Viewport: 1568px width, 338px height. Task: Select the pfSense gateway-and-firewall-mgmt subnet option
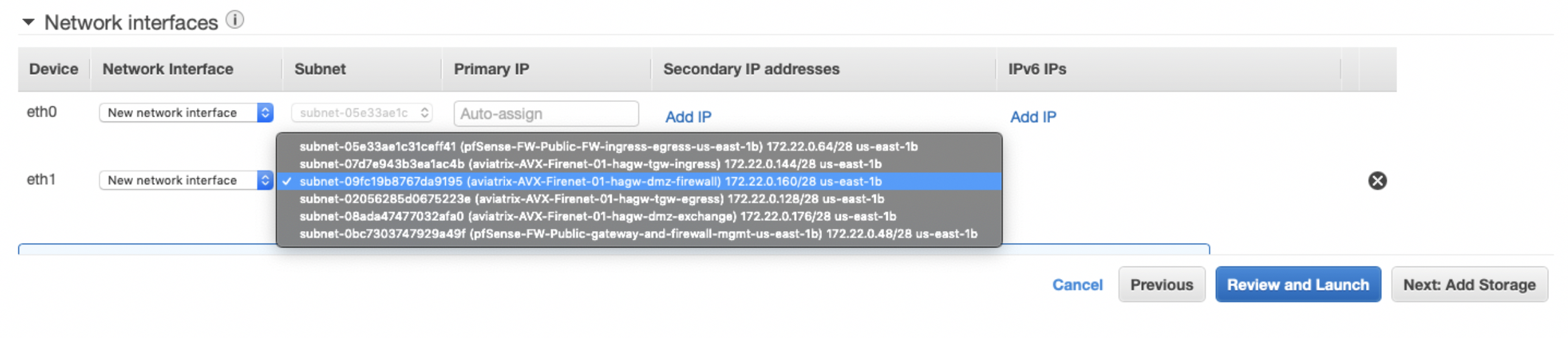638,234
